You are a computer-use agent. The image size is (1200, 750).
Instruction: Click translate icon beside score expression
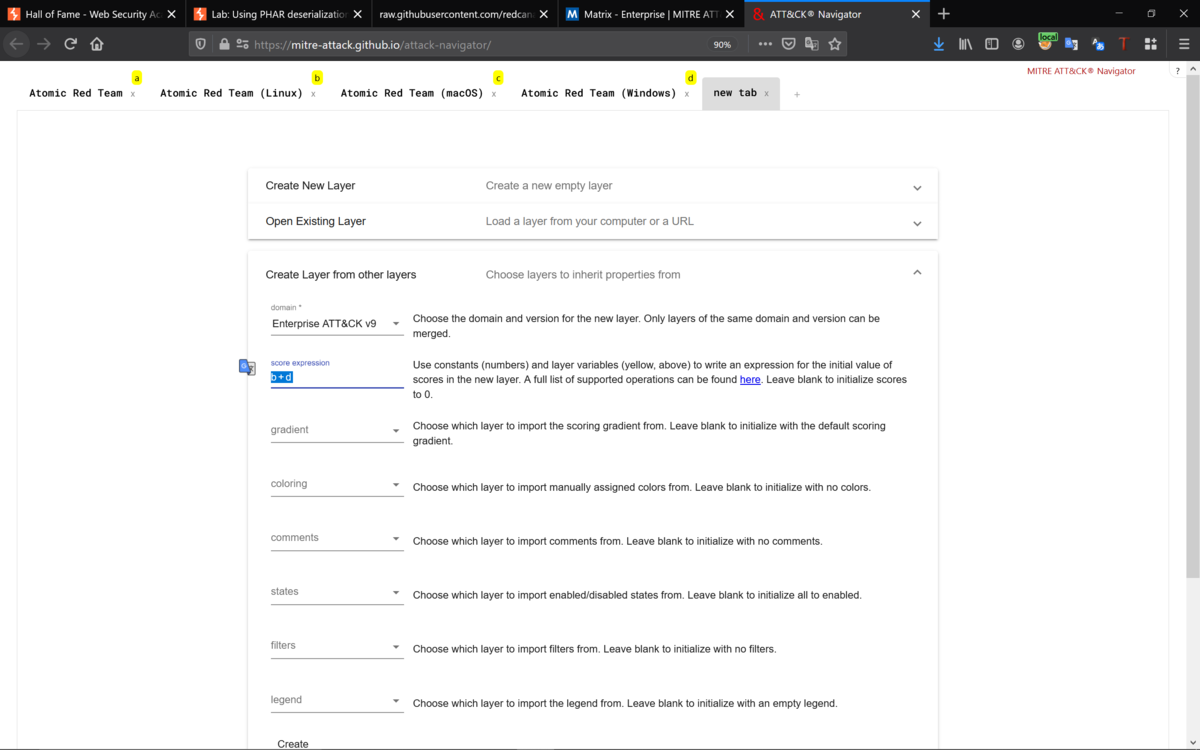pos(247,367)
